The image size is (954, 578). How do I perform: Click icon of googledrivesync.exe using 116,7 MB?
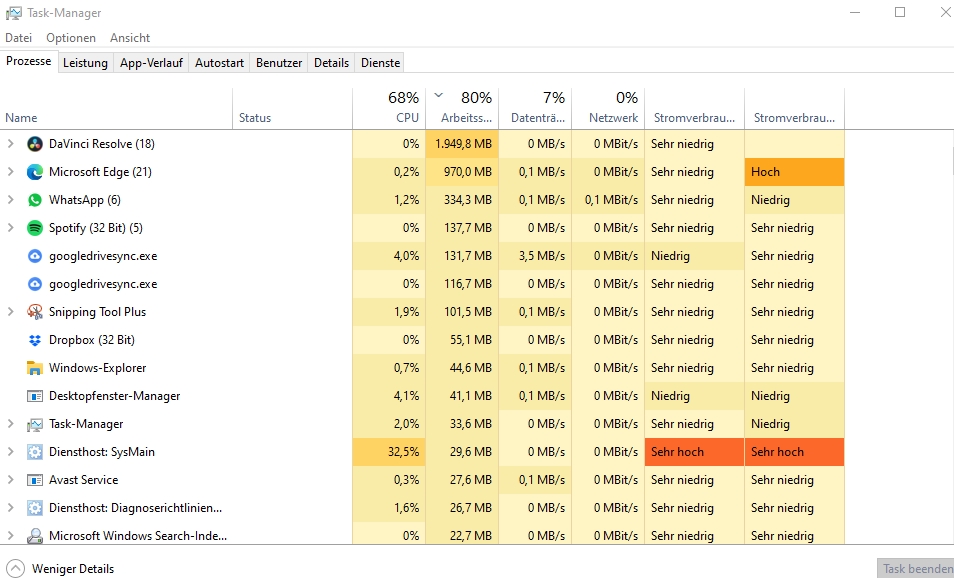pyautogui.click(x=35, y=284)
